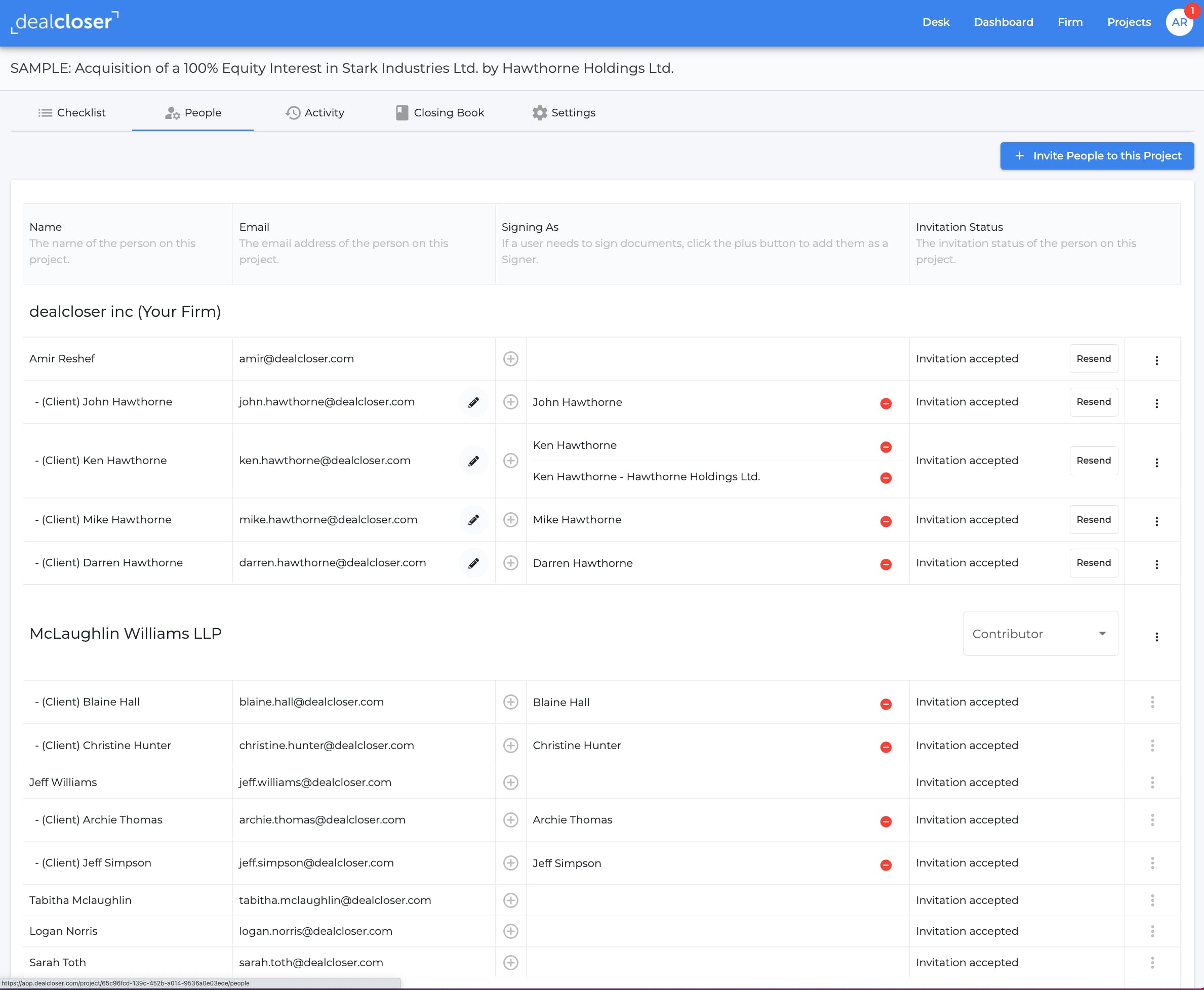This screenshot has height=990, width=1204.
Task: Open more options for John Hawthorne
Action: coord(1157,404)
